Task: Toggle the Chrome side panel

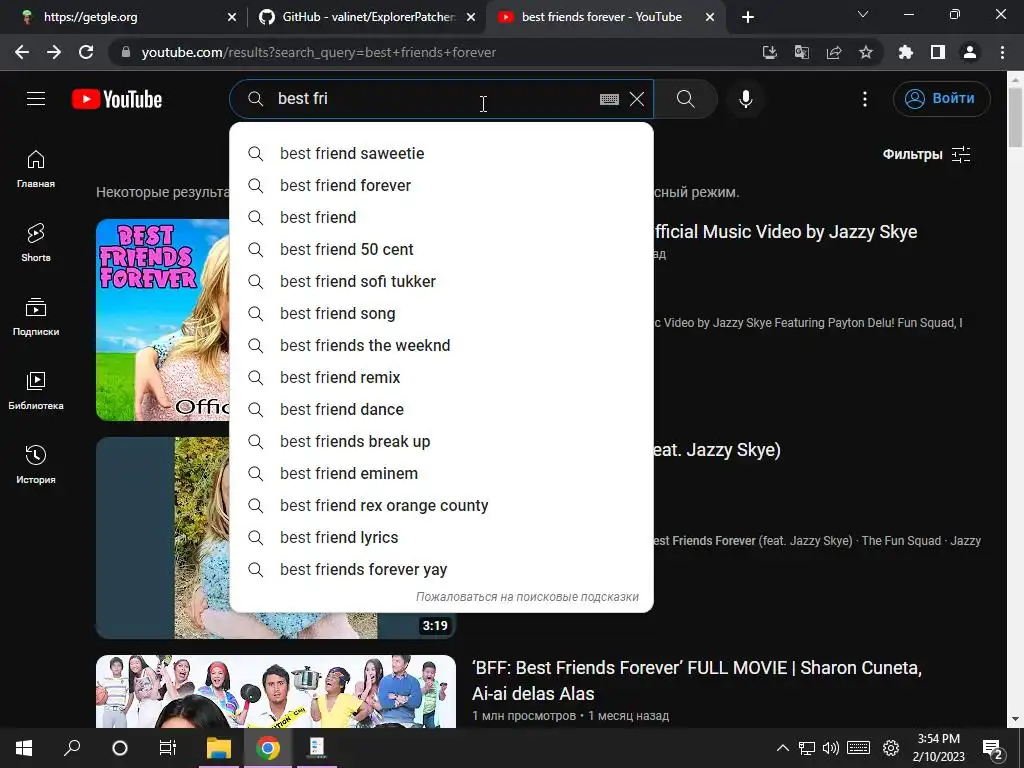Action: tap(938, 52)
